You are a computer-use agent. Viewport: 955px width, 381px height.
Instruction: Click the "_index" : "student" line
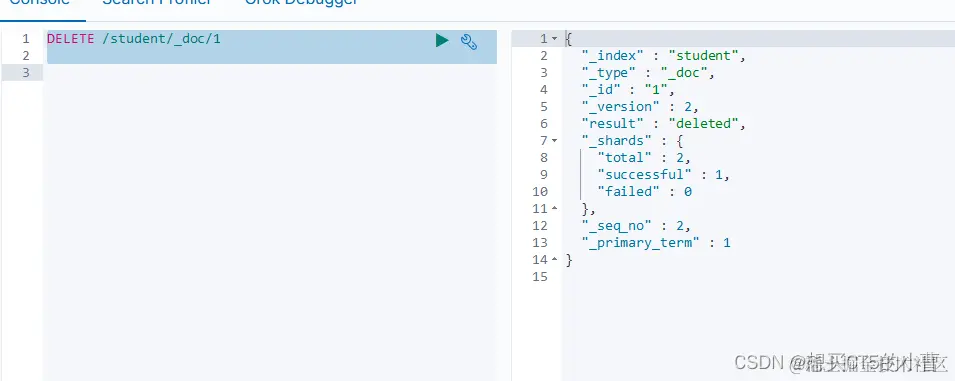(664, 56)
